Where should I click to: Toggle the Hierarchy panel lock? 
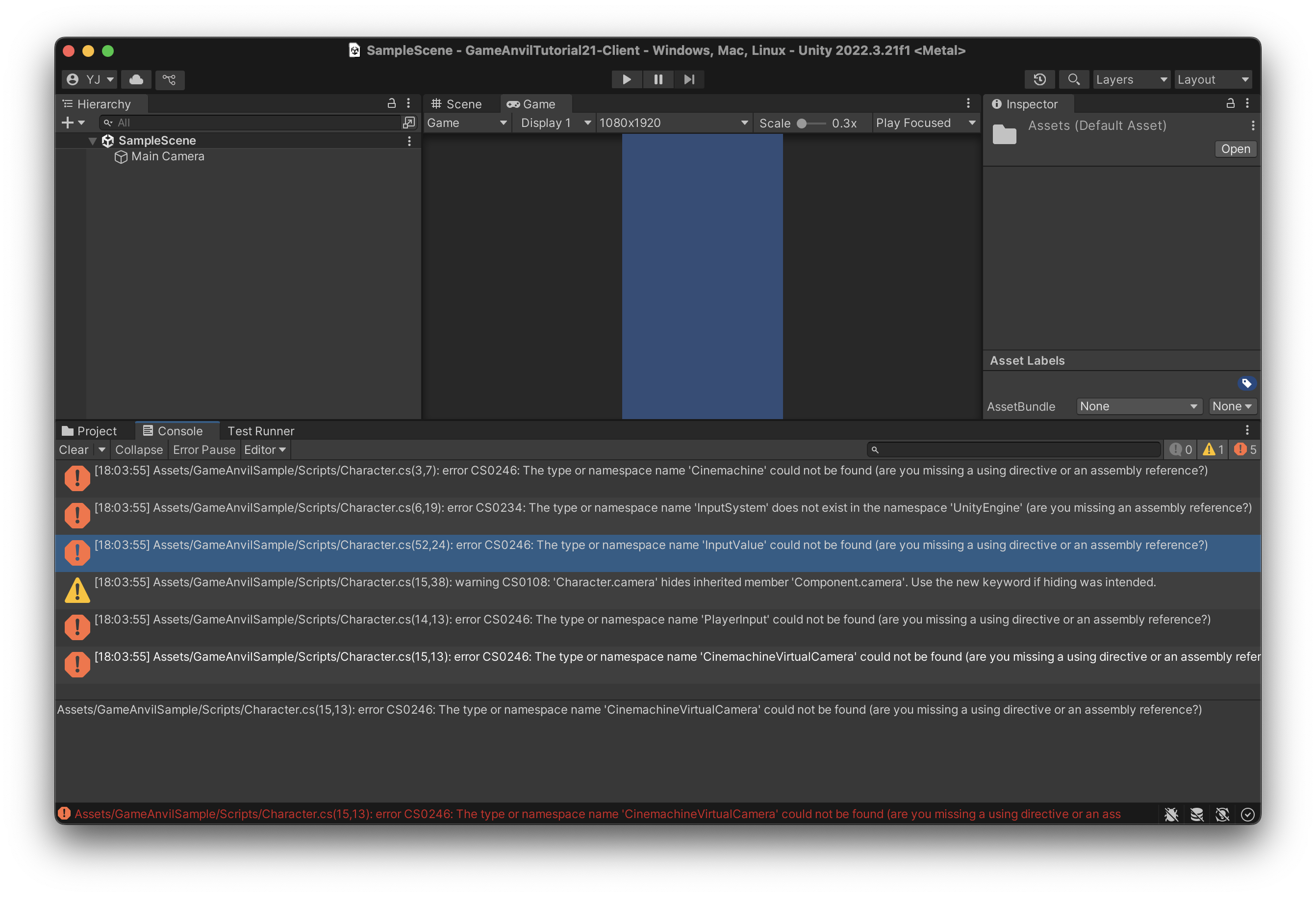pos(391,103)
